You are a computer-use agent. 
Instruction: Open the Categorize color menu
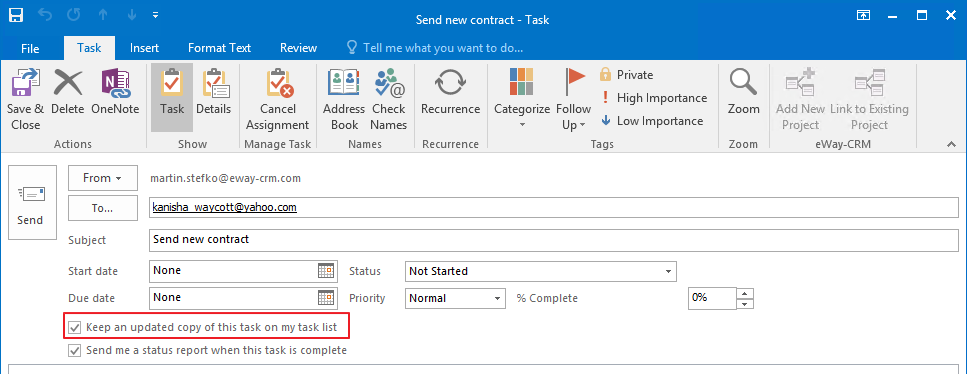(522, 99)
